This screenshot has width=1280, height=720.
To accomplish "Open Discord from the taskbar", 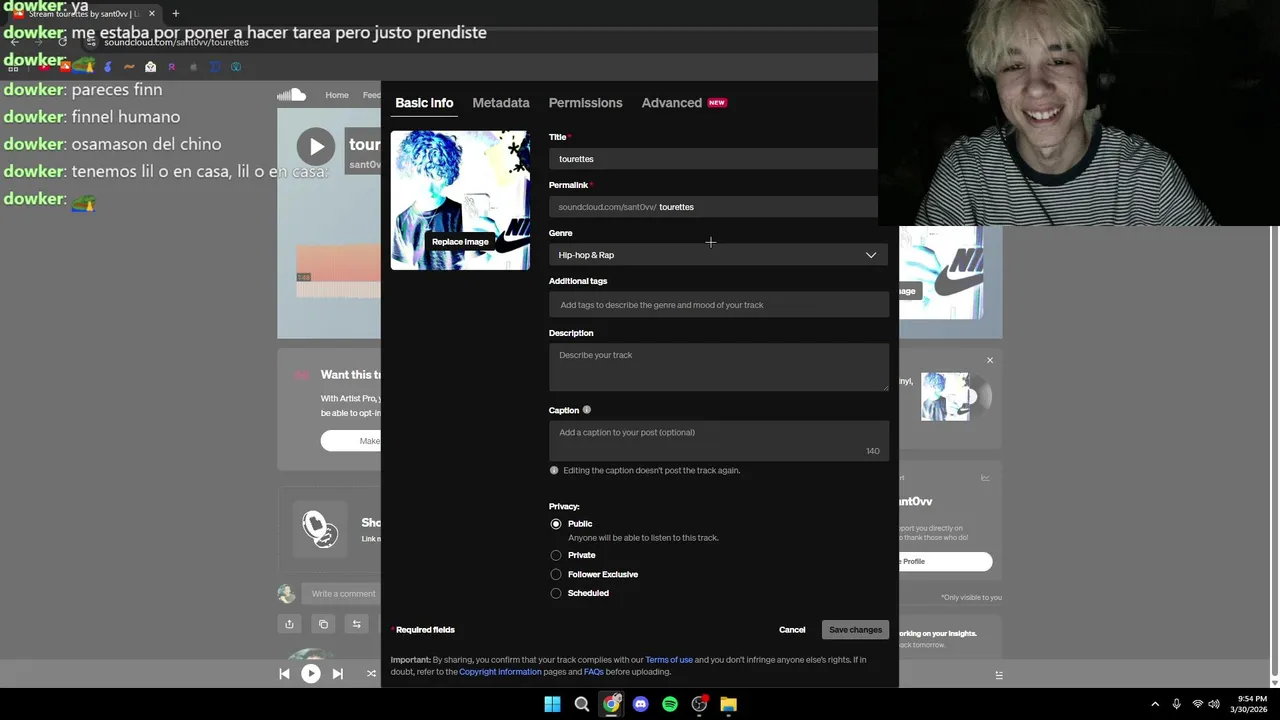I will pyautogui.click(x=640, y=704).
